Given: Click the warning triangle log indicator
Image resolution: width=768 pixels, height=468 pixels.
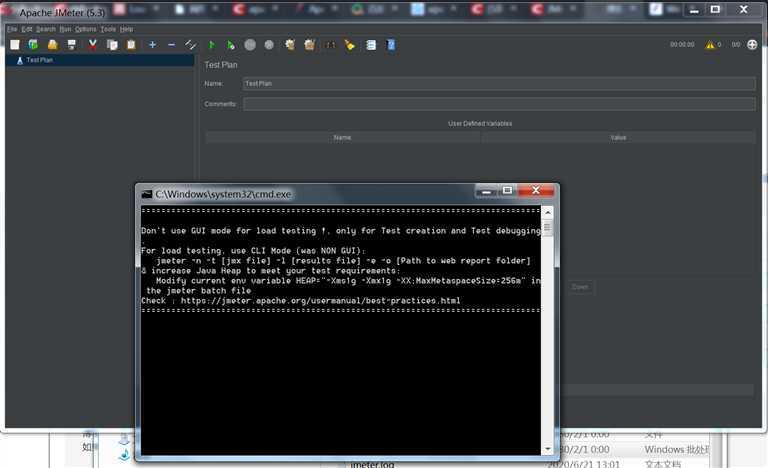Looking at the screenshot, I should pos(710,45).
